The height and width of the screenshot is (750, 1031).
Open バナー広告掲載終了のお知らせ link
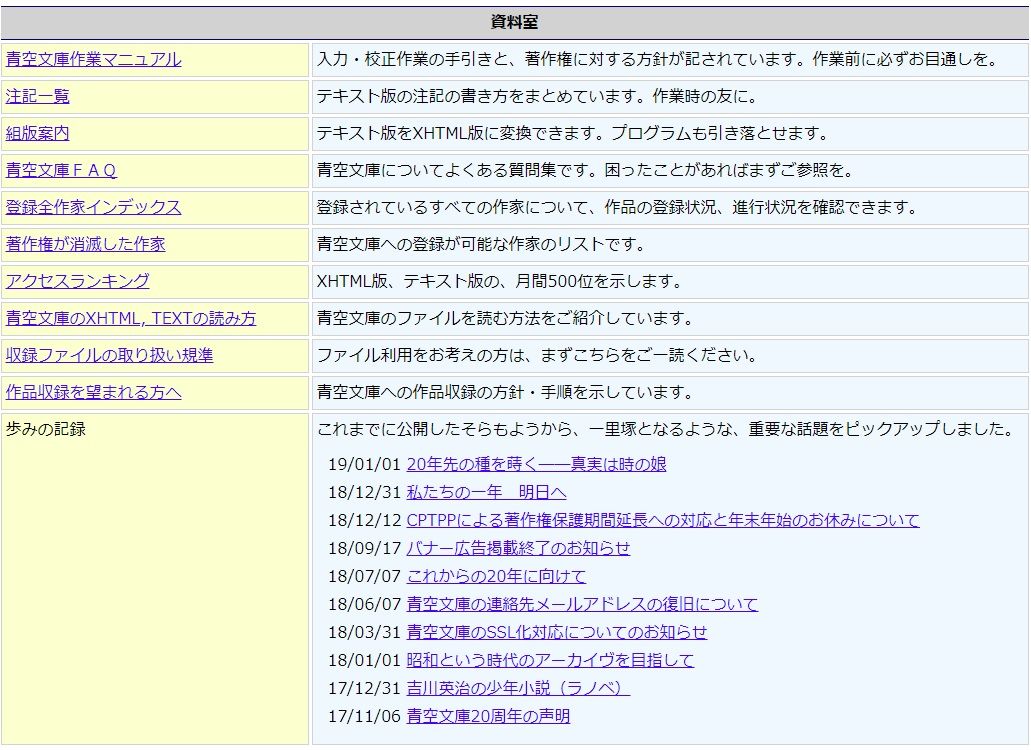518,548
